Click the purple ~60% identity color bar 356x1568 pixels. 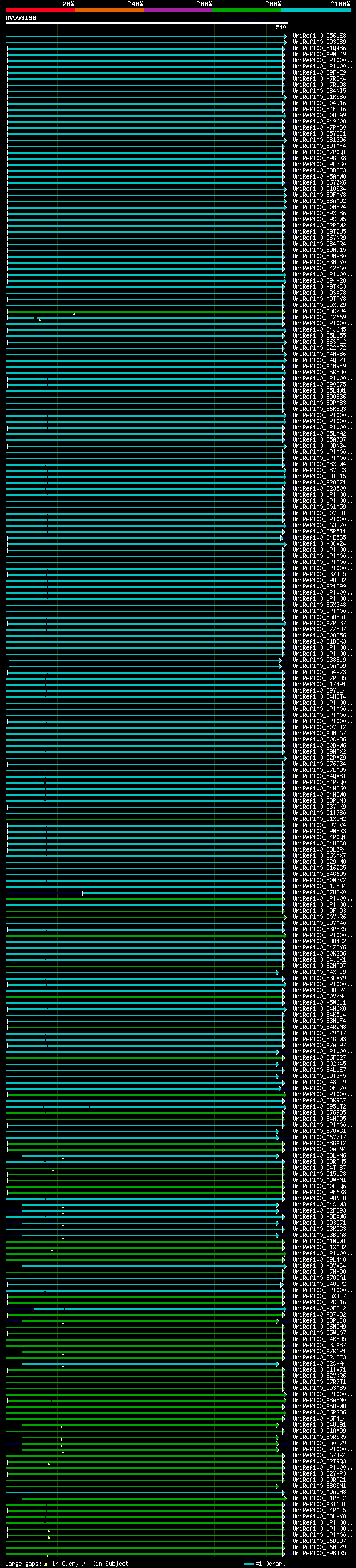(x=179, y=10)
